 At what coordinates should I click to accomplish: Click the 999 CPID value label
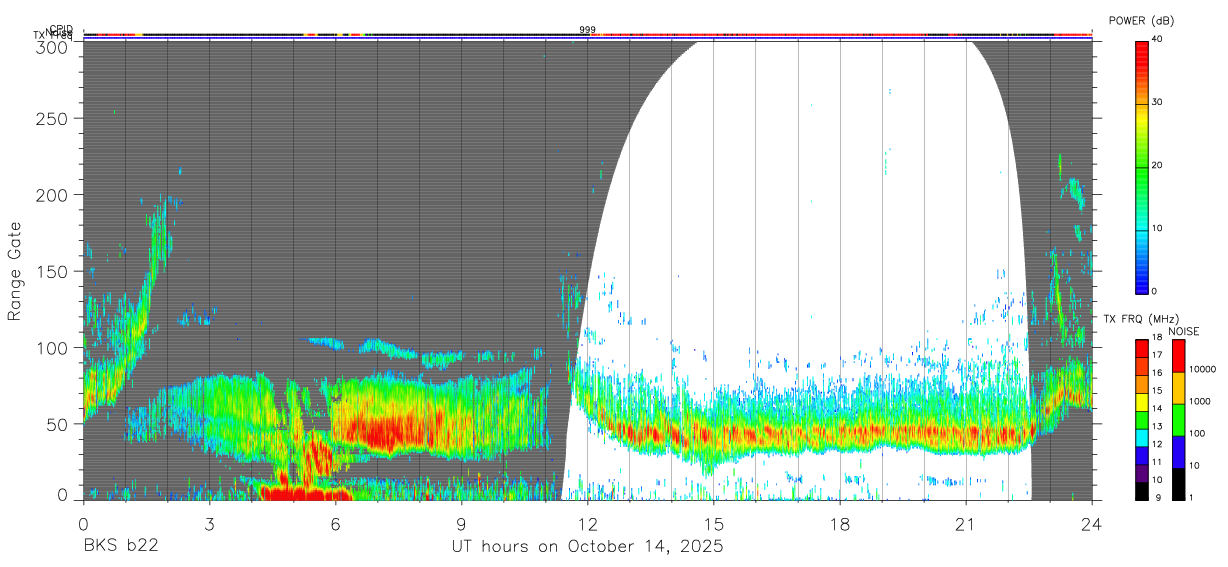point(587,30)
